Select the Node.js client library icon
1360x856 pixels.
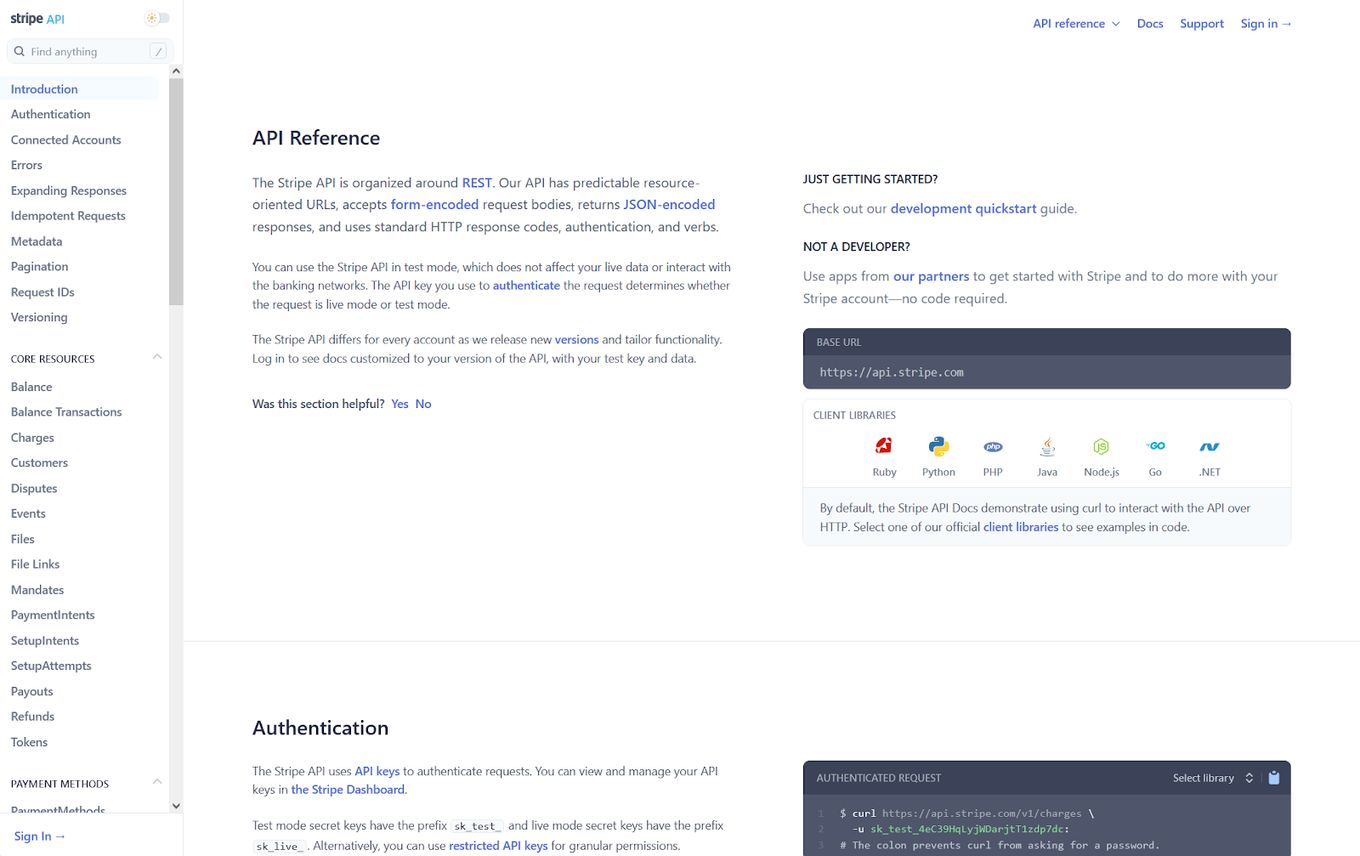[1101, 446]
